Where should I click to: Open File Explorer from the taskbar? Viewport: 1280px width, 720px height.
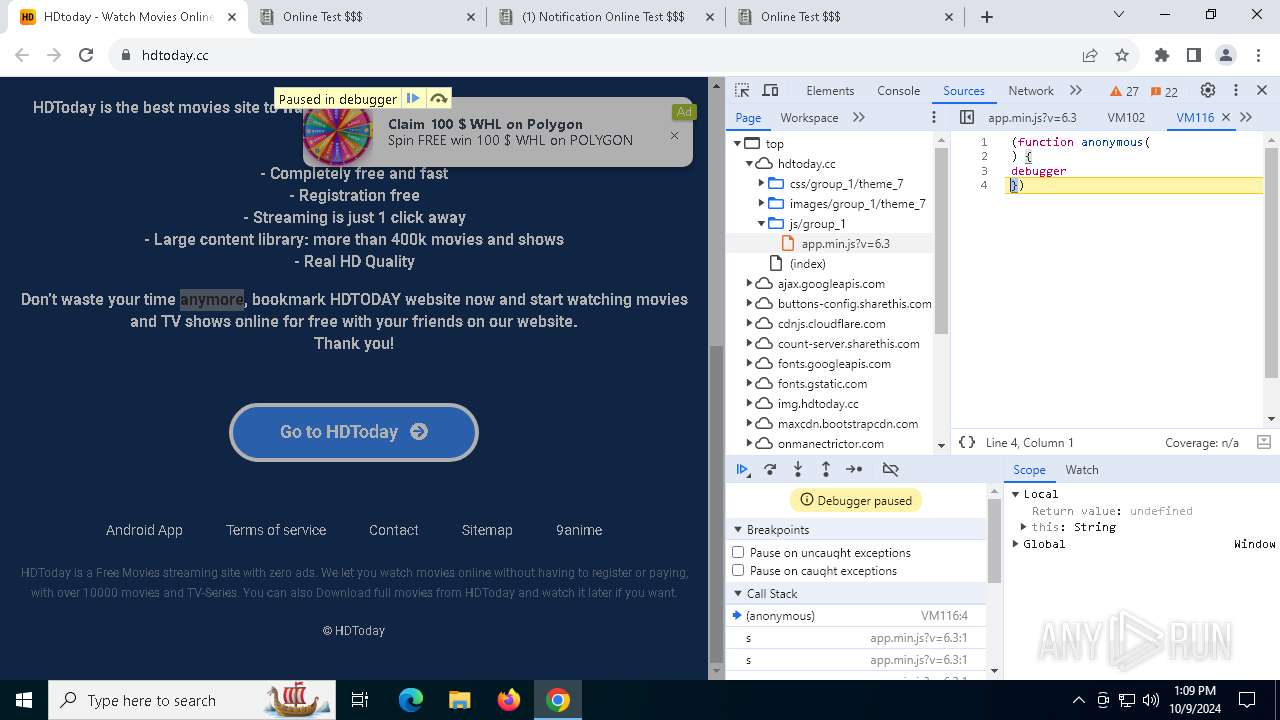[459, 700]
